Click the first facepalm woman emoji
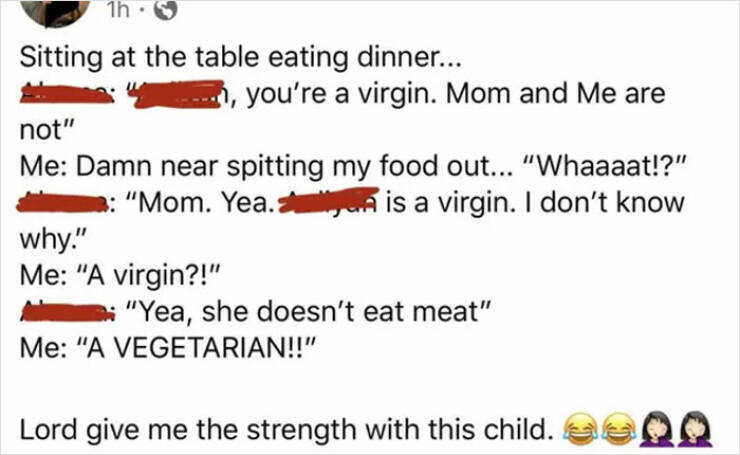The image size is (740, 455). [656, 429]
